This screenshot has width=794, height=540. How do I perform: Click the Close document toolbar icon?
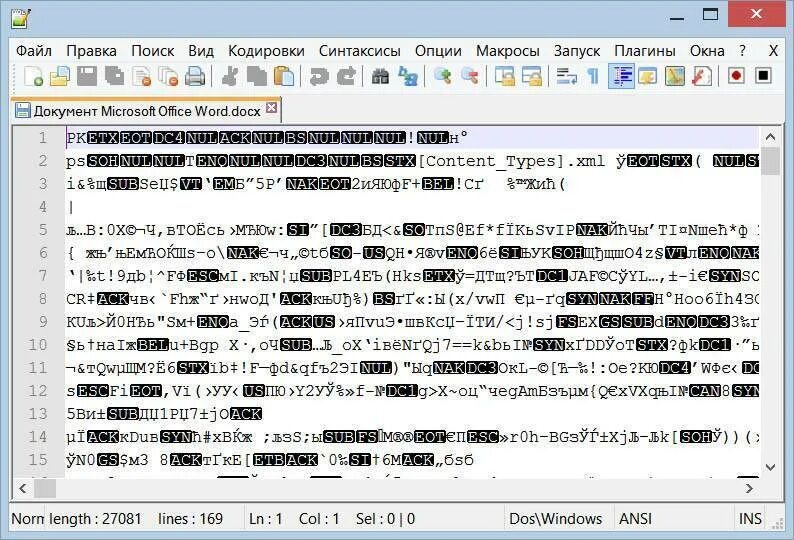tap(141, 76)
